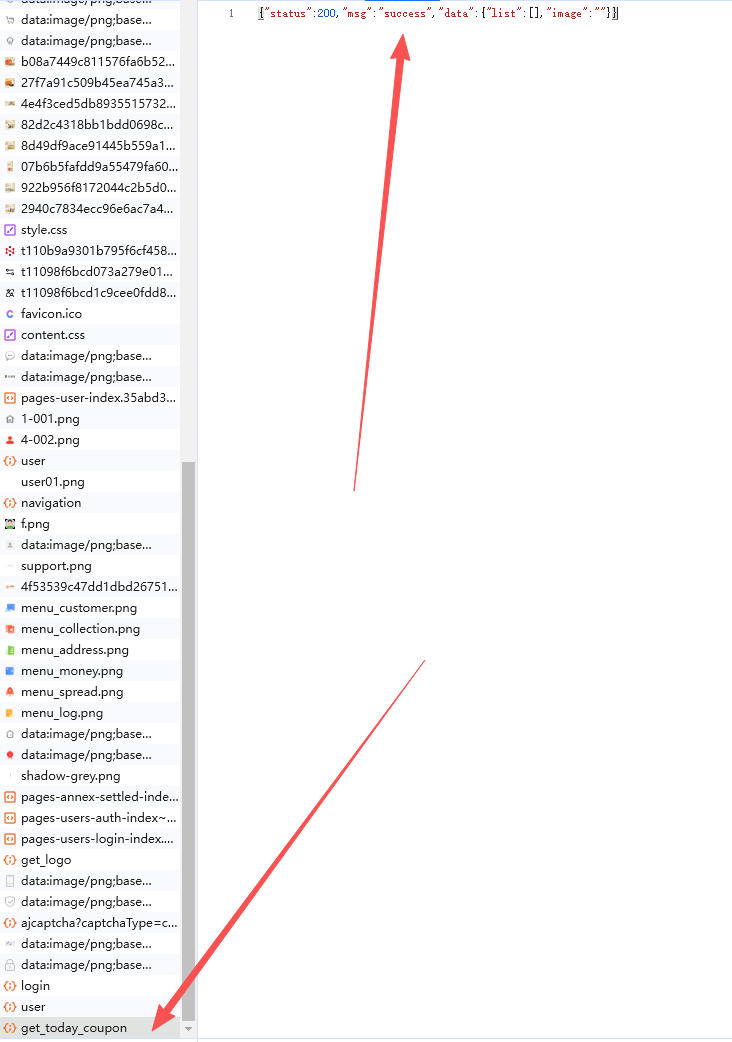Click the JSON icon beside get_today_coupon
Image resolution: width=732 pixels, height=1042 pixels.
tap(10, 1027)
